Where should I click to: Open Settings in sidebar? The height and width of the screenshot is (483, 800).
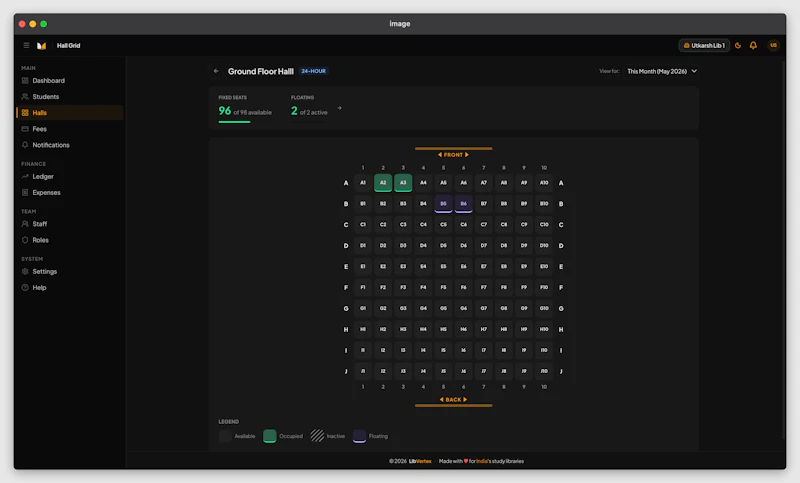[x=70, y=271]
